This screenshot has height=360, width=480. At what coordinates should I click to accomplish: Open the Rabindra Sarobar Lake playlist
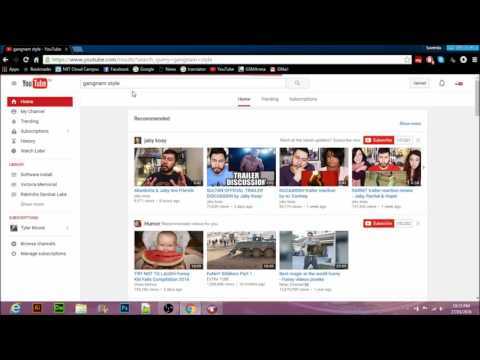point(43,194)
